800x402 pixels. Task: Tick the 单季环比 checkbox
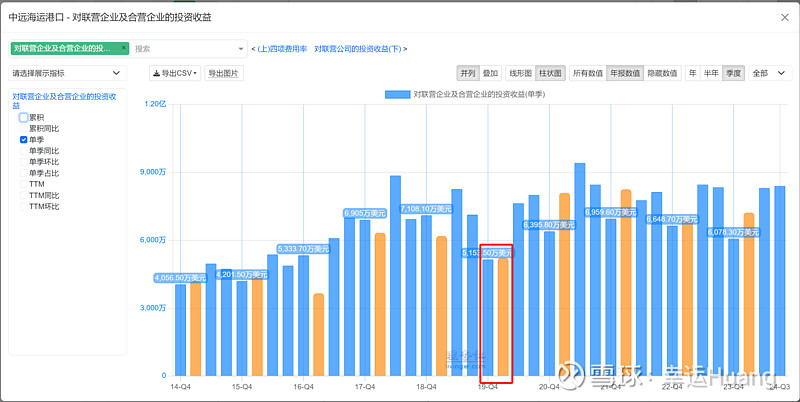[23, 162]
